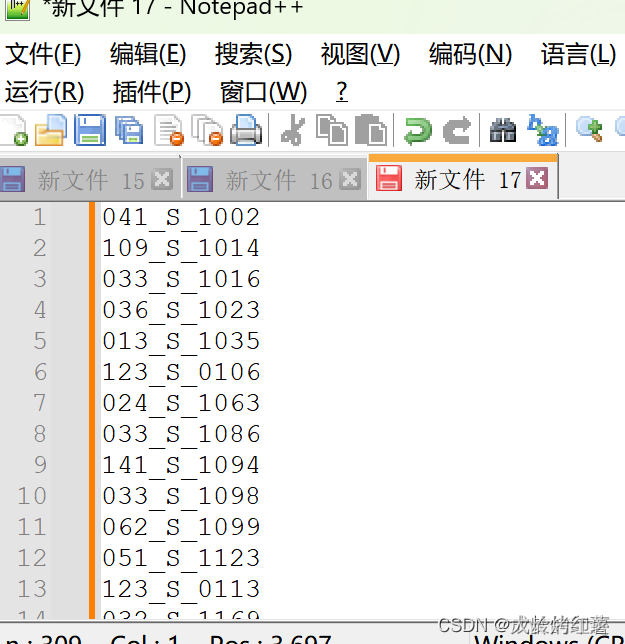Click the Print icon
This screenshot has width=625, height=644.
pyautogui.click(x=246, y=131)
